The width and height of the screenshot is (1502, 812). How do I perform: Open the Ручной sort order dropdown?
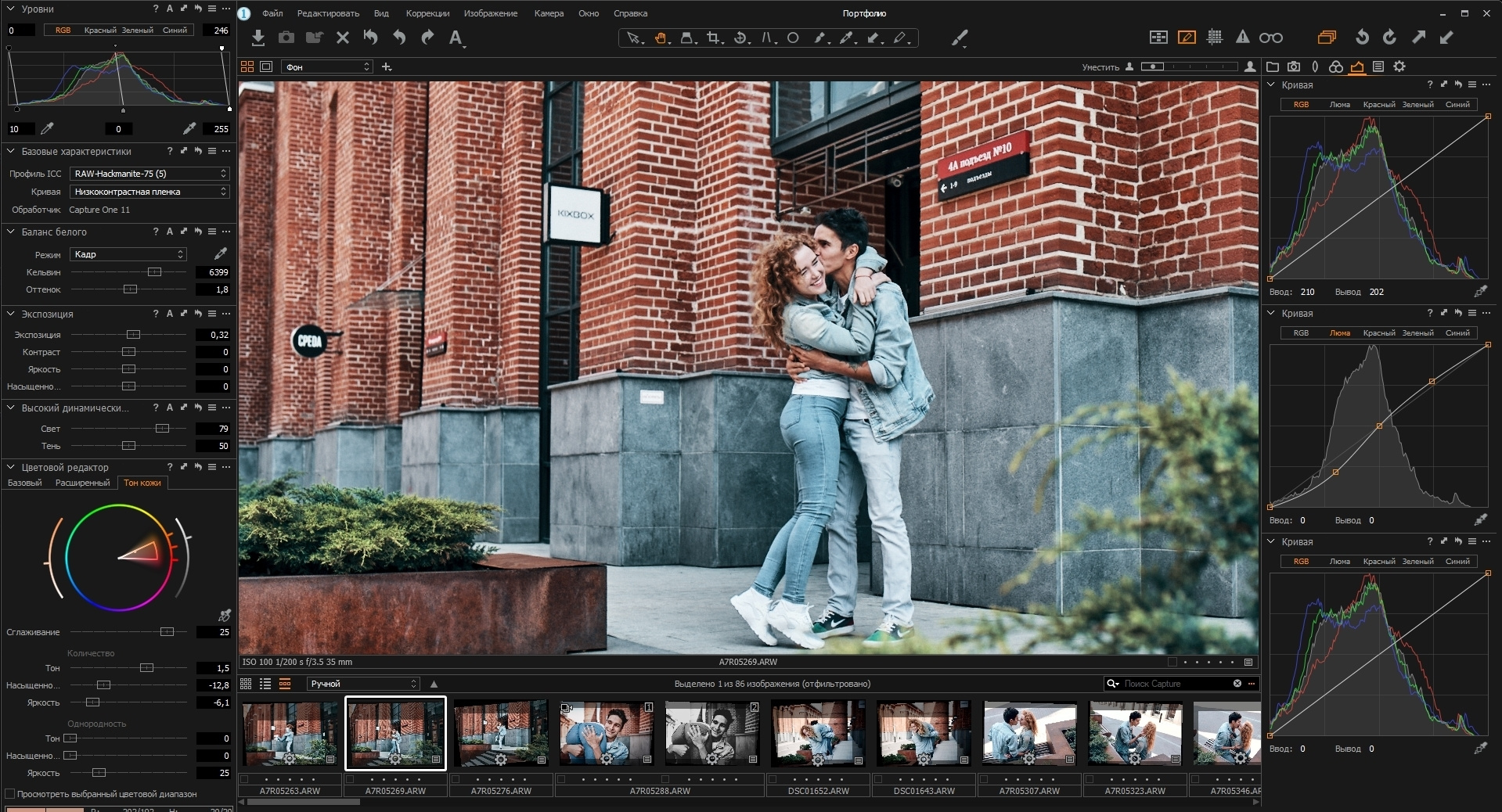click(363, 684)
